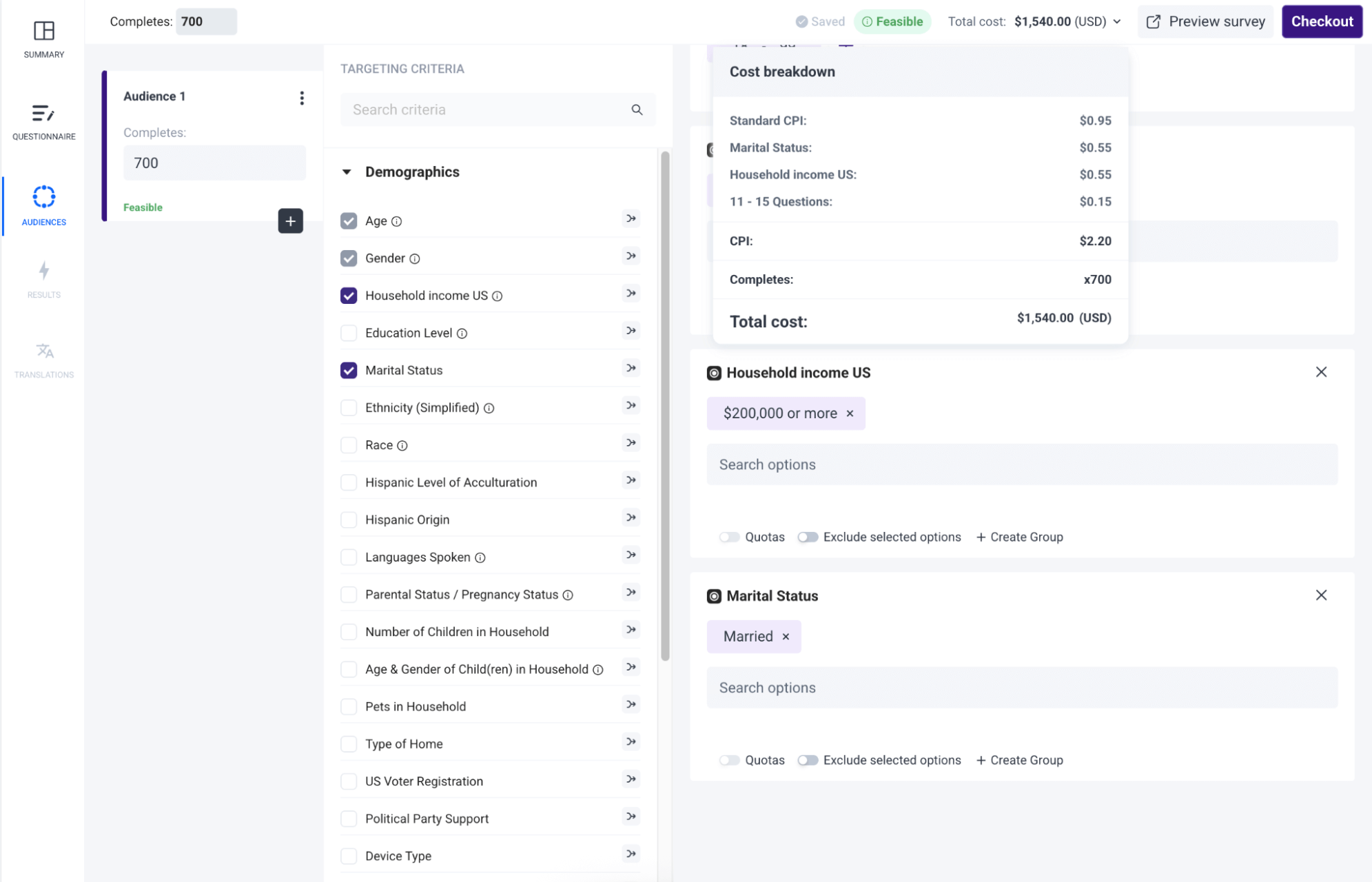Remove the Married option chip
1372x882 pixels.
(786, 637)
